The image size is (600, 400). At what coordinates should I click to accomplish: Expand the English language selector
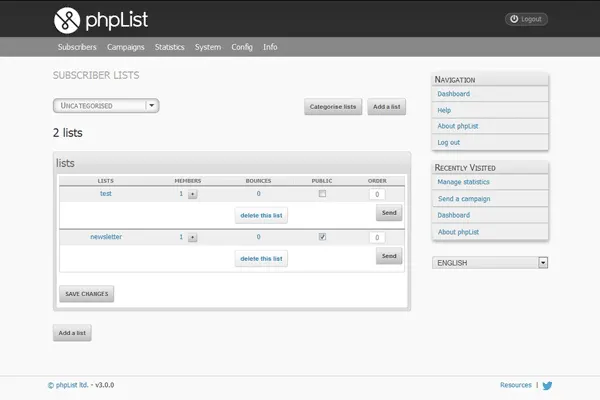[490, 262]
